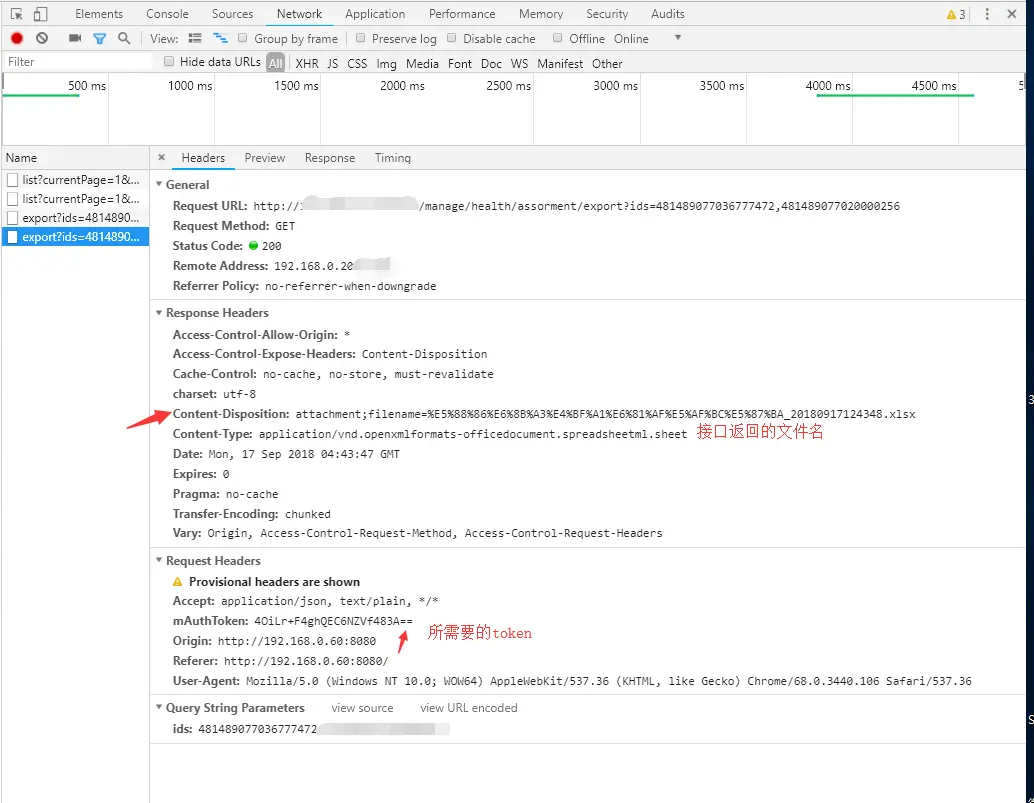The image size is (1034, 803).
Task: Open the Online throttling dropdown
Action: [x=632, y=38]
